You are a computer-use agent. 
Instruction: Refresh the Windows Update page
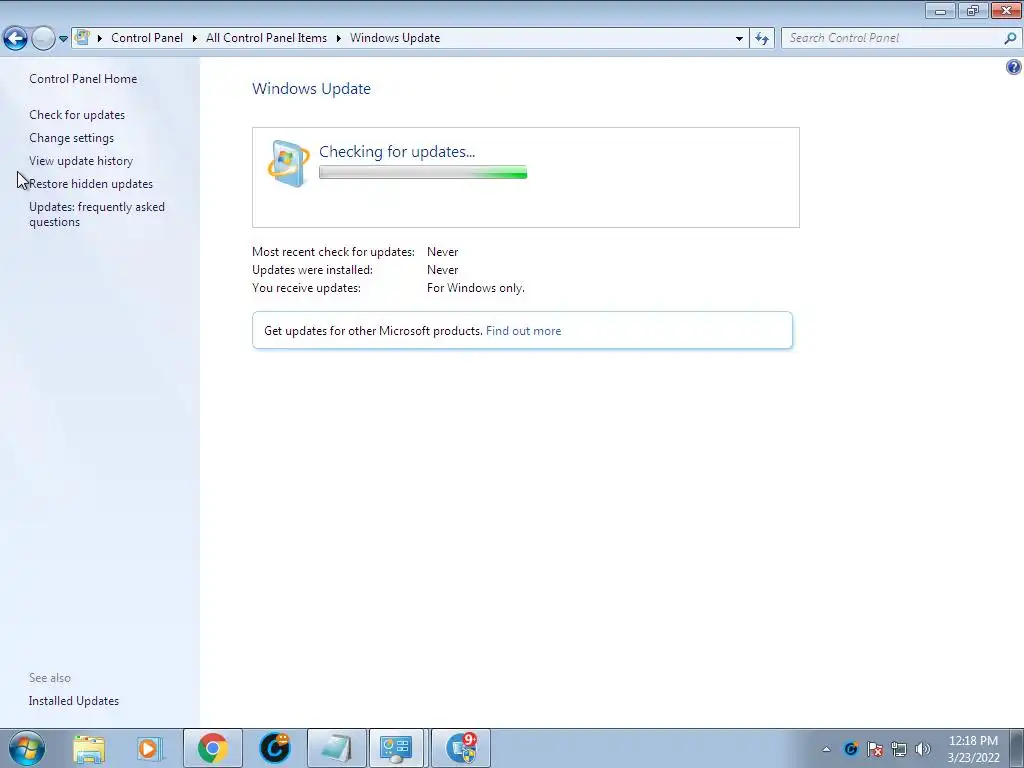[762, 39]
